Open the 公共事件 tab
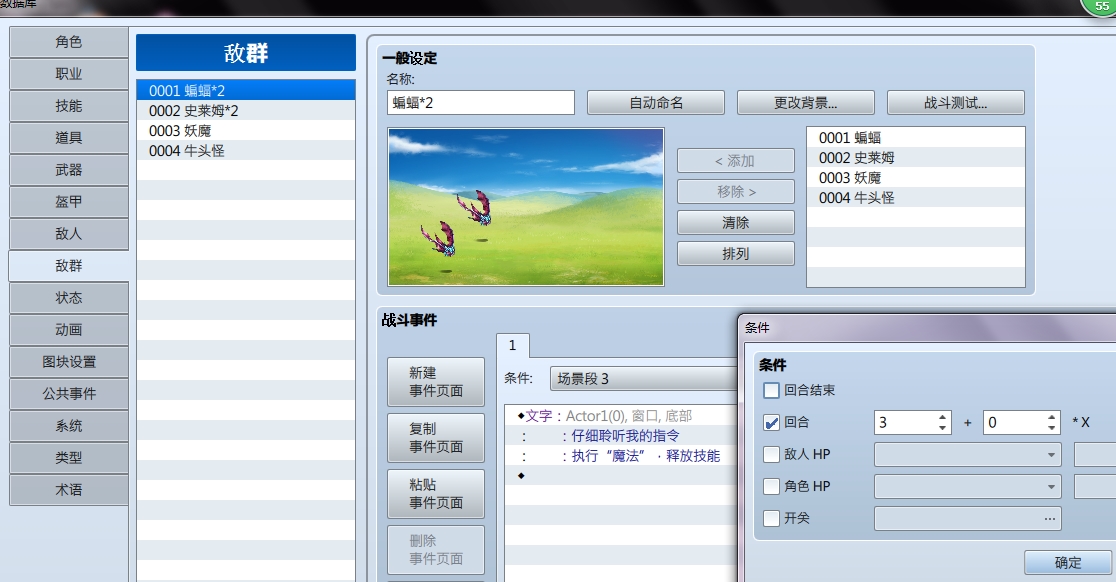 (x=69, y=393)
